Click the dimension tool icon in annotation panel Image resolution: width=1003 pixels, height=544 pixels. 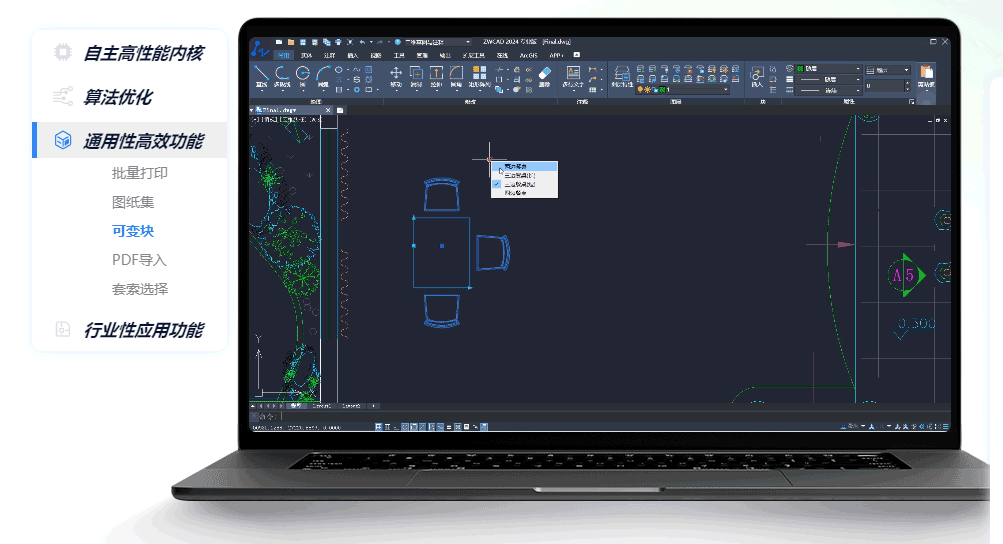tap(592, 69)
